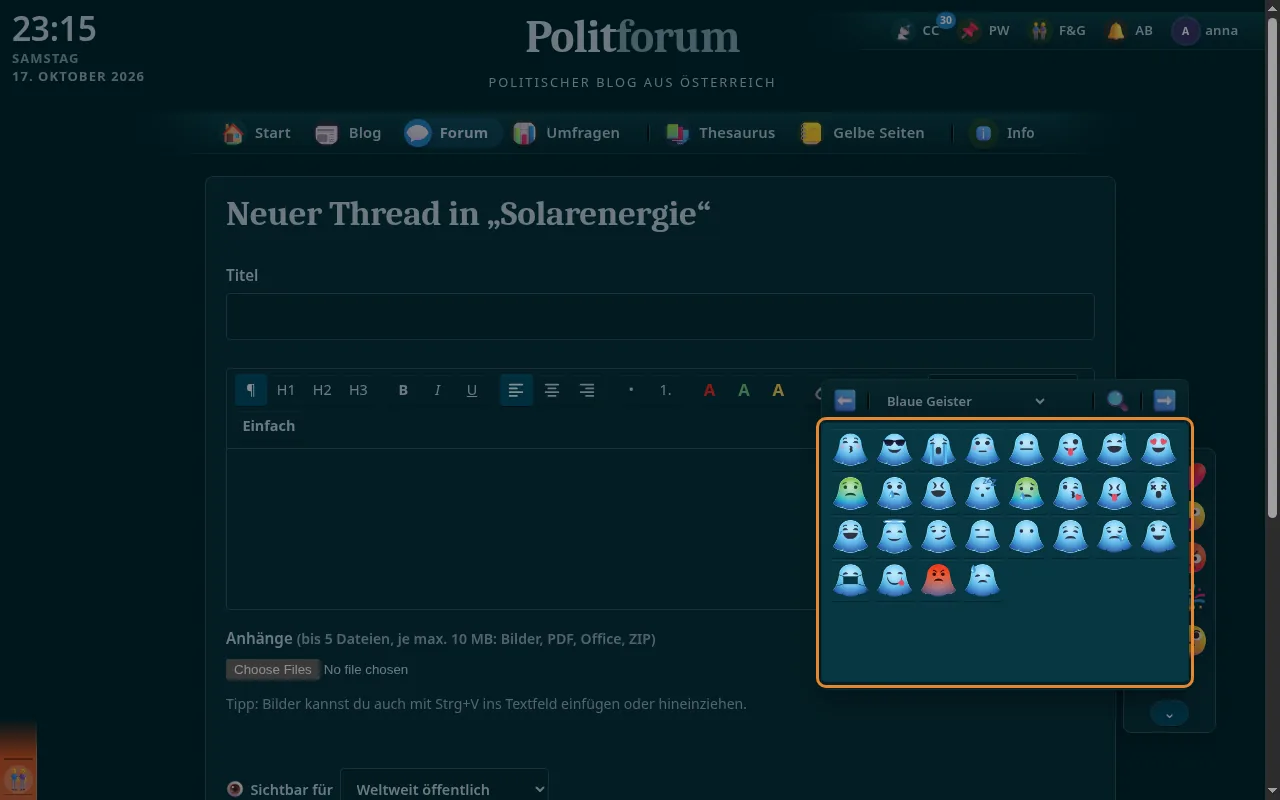
Task: Open the anna user account menu
Action: (1206, 31)
